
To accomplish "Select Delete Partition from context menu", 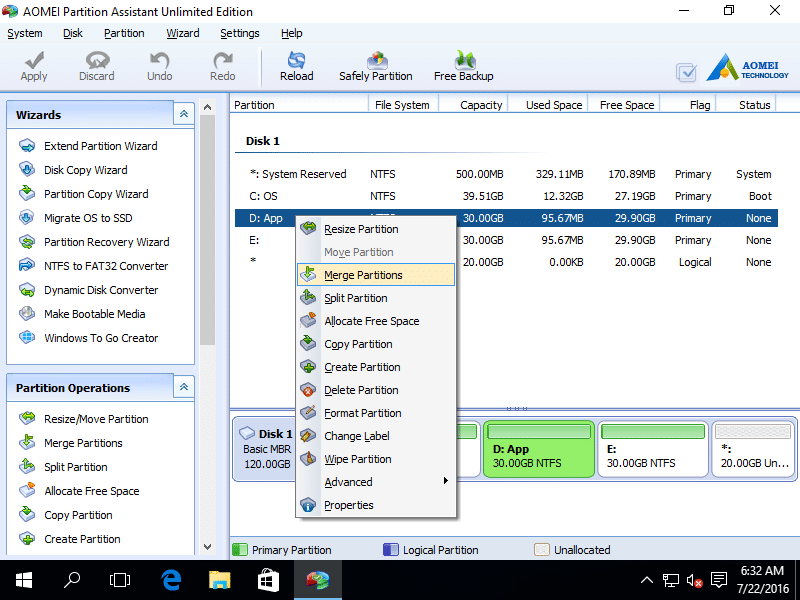I will coord(376,390).
